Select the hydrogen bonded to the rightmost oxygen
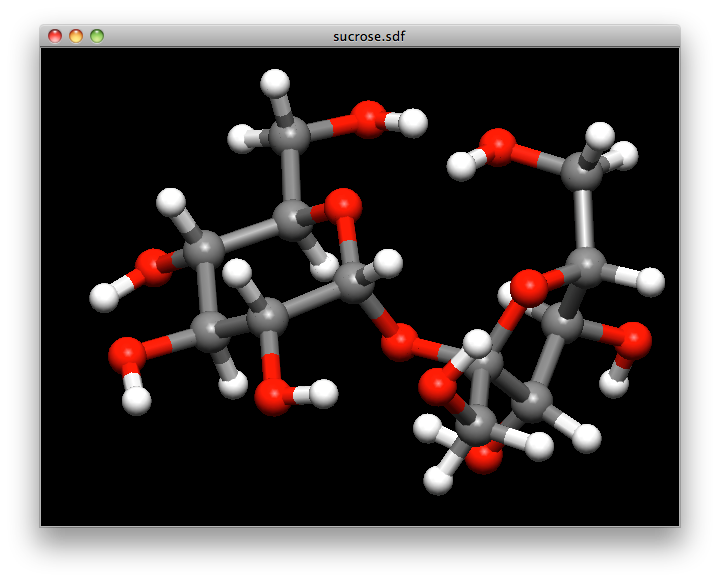 point(614,383)
